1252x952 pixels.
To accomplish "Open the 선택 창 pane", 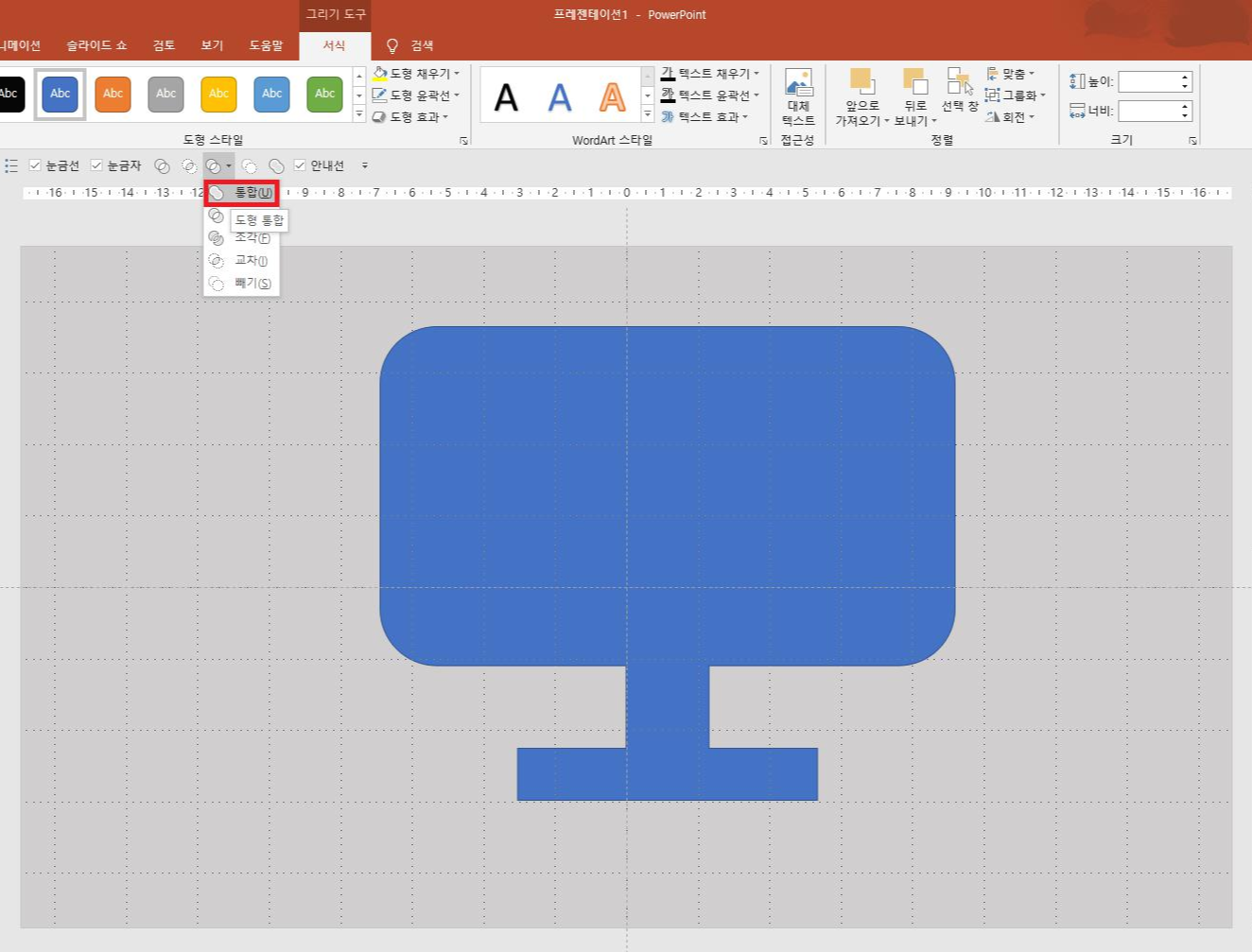I will 960,89.
